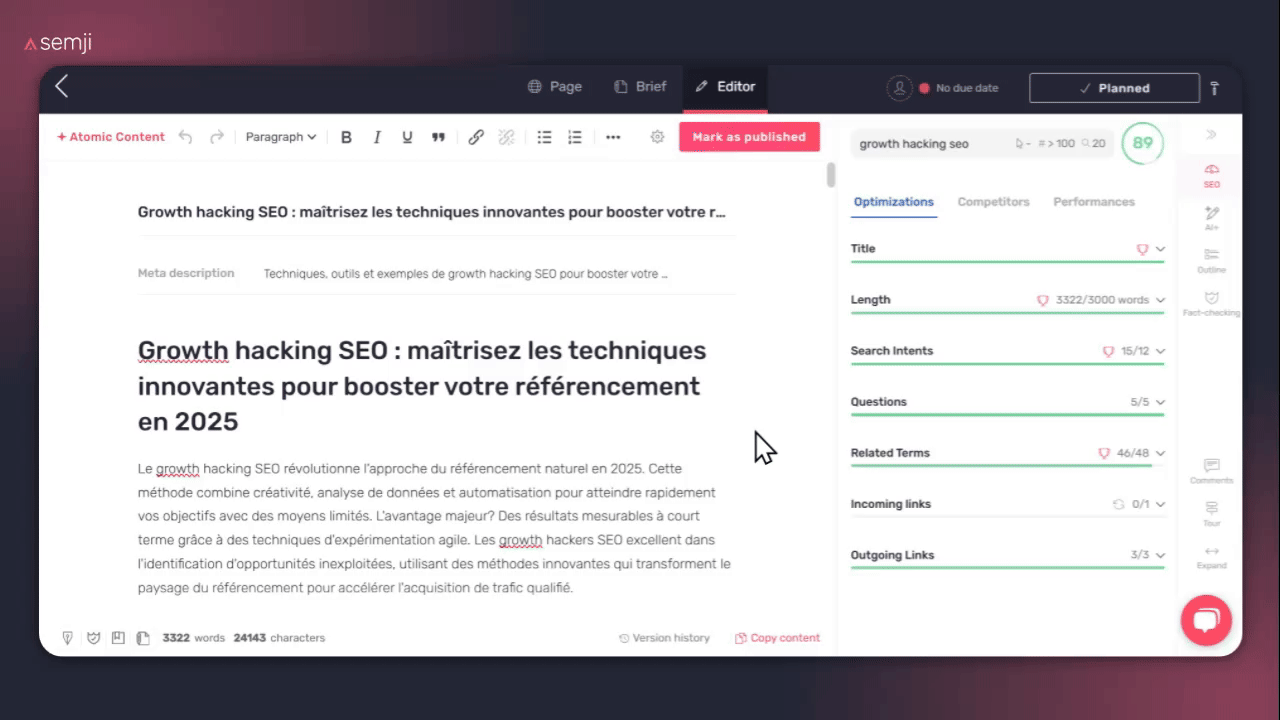Open the Planned status selector
The width and height of the screenshot is (1280, 720).
(x=1114, y=88)
